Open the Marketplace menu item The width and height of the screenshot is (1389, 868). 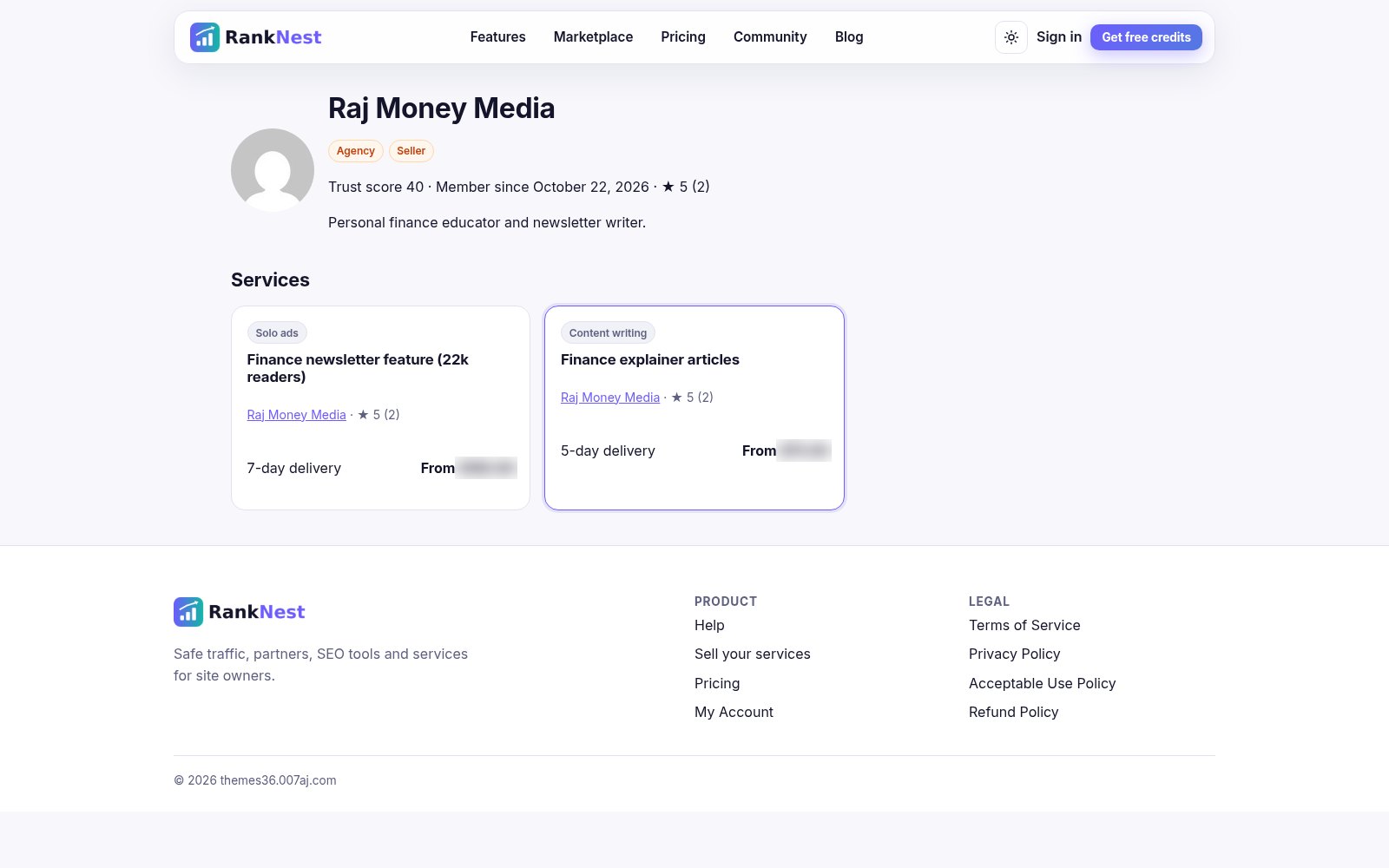[593, 37]
